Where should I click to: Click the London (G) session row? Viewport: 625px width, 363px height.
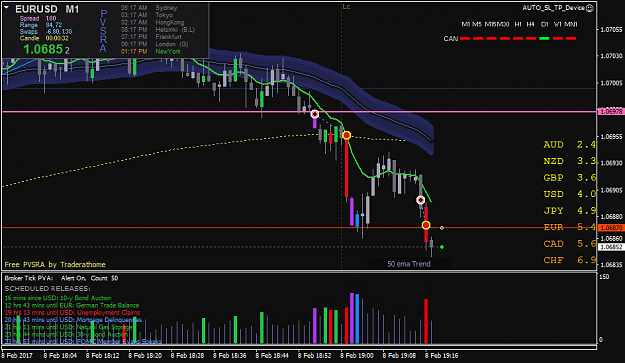tap(154, 44)
